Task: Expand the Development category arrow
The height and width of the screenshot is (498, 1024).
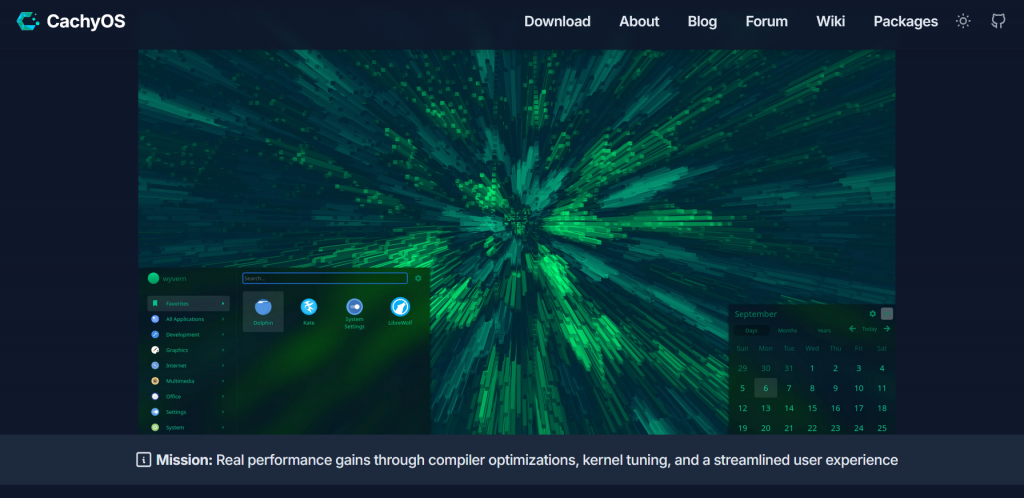Action: tap(222, 334)
